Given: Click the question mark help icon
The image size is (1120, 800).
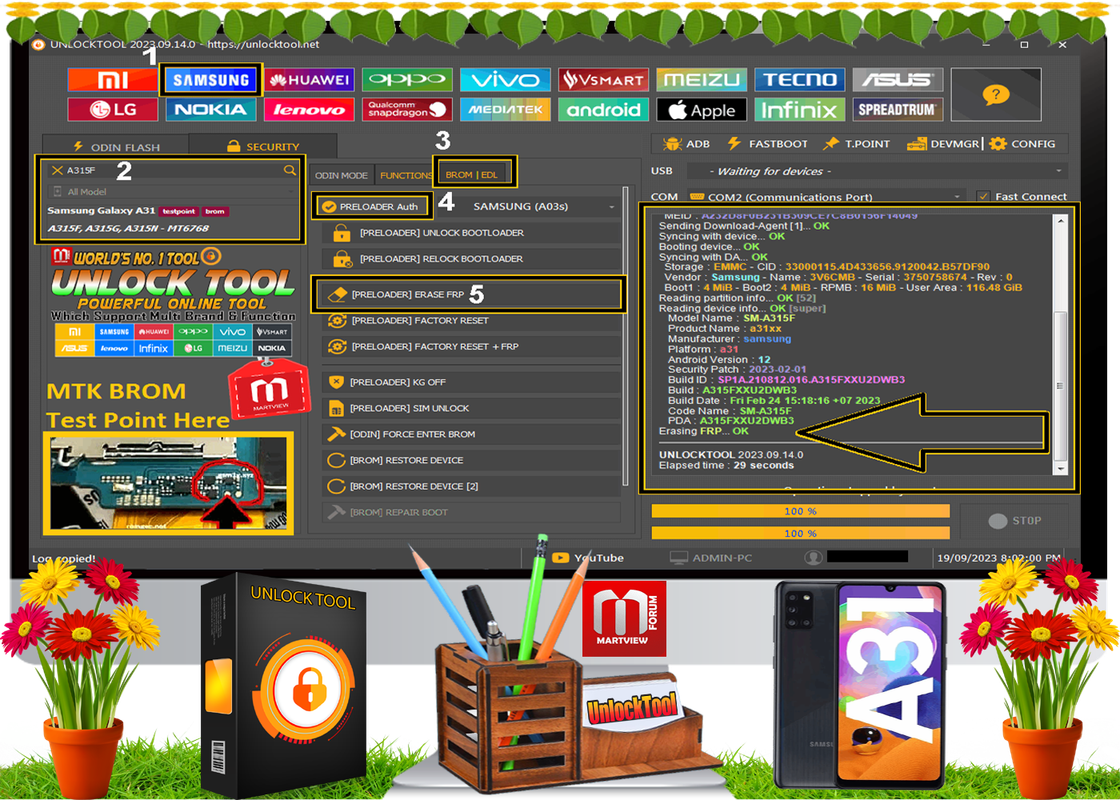Looking at the screenshot, I should tap(996, 94).
